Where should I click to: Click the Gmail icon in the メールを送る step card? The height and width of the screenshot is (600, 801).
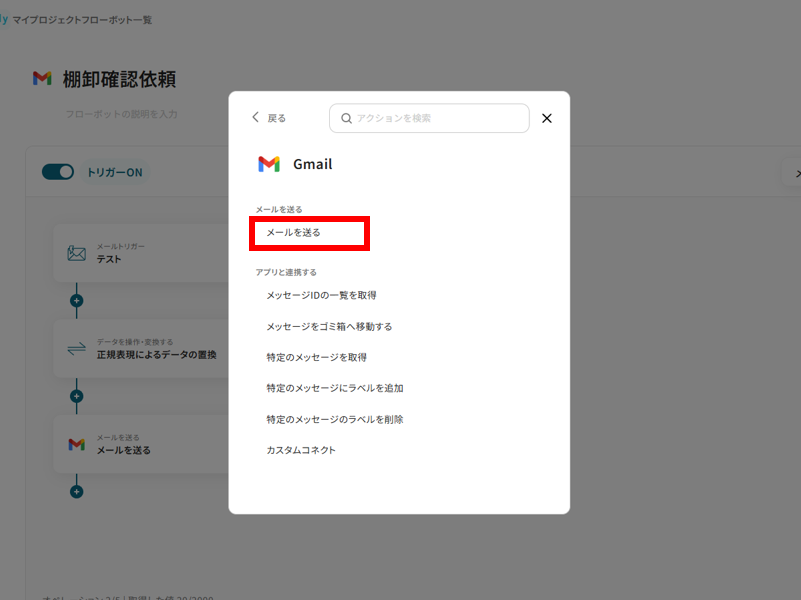tap(77, 444)
